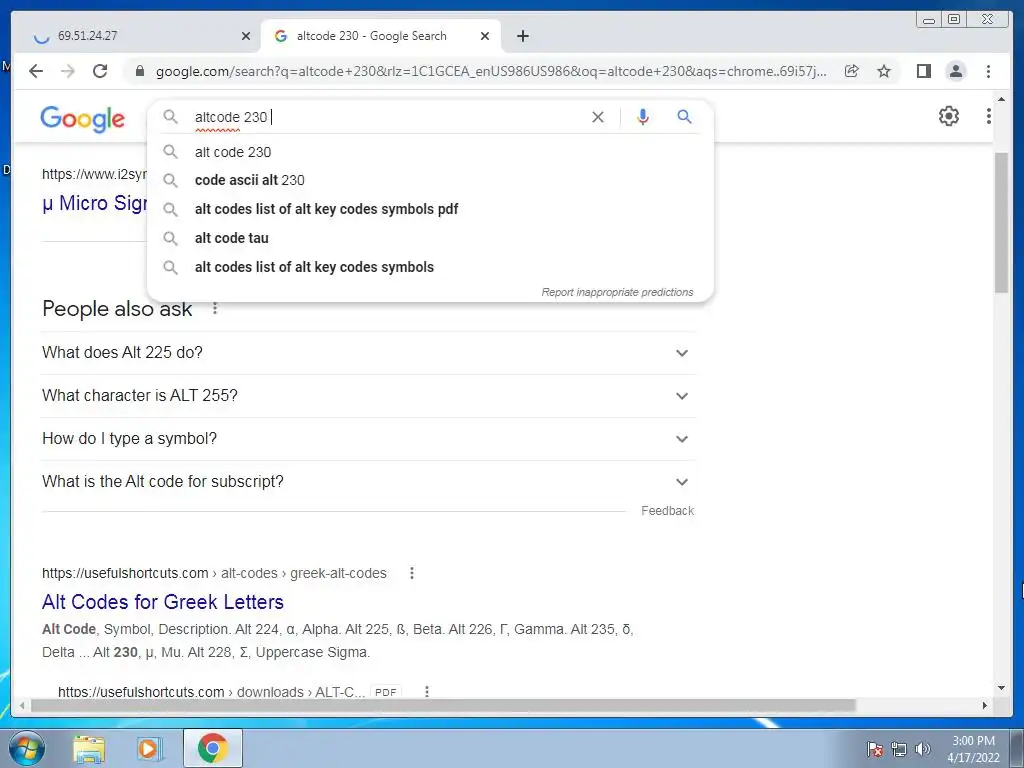Screen dimensions: 1024x768
Task: View site info via the lock icon
Action: coord(139,71)
